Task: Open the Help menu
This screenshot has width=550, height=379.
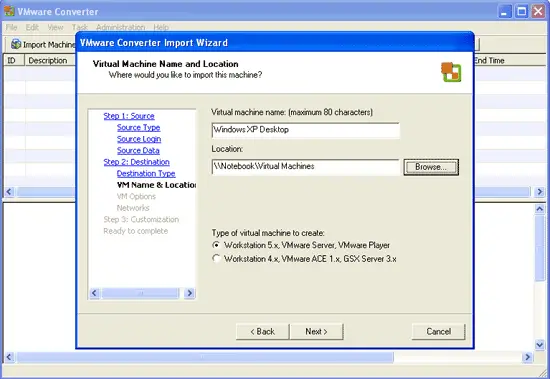Action: (x=161, y=27)
